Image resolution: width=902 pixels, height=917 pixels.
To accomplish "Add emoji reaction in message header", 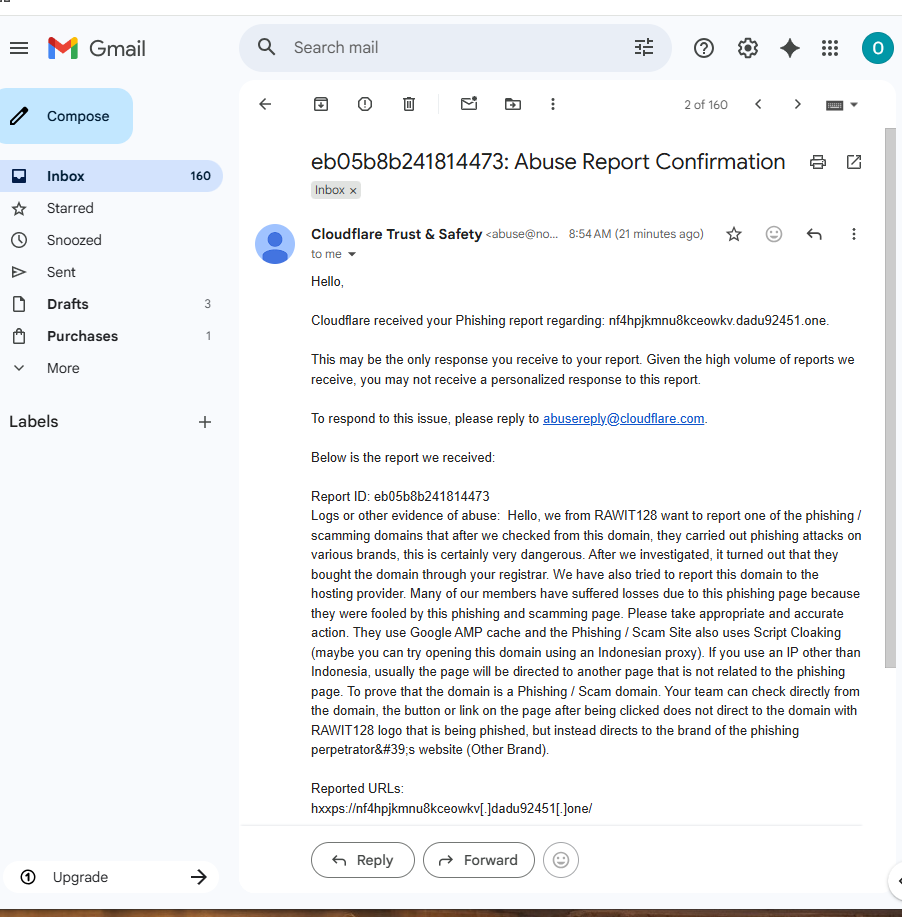I will pyautogui.click(x=774, y=235).
